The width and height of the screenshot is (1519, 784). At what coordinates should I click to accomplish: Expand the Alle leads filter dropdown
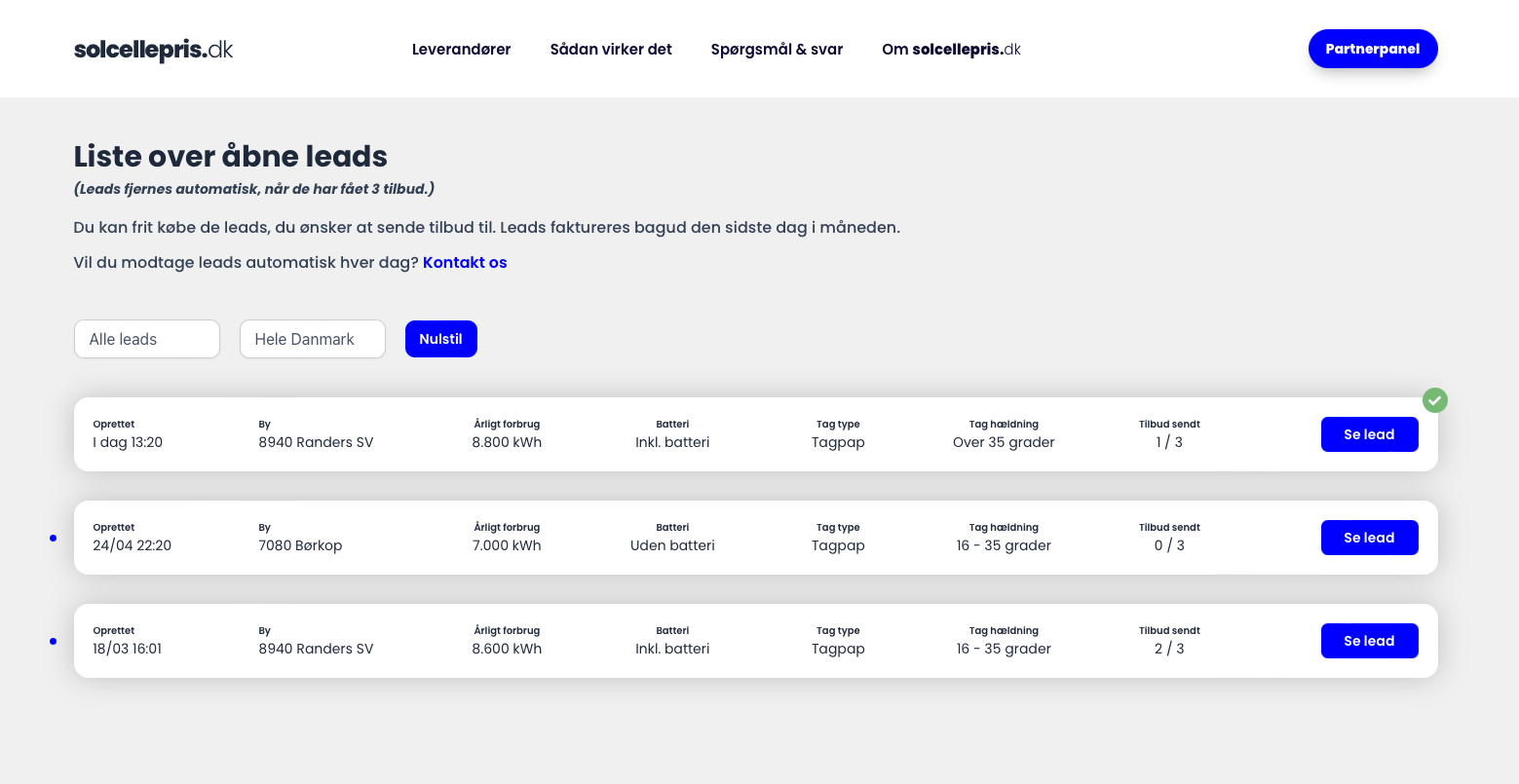click(x=147, y=339)
